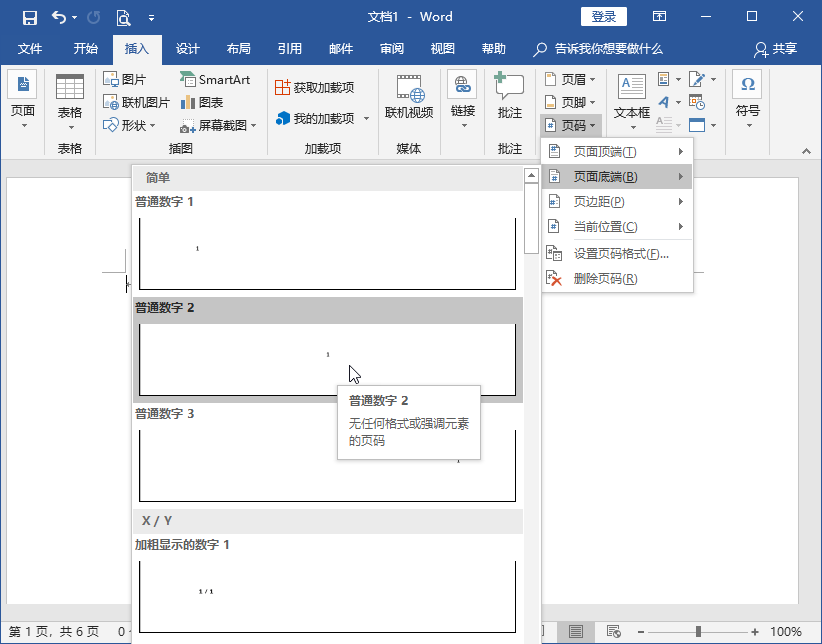Click the zoom slider handle
Viewport: 822px width, 644px height.
click(x=698, y=632)
